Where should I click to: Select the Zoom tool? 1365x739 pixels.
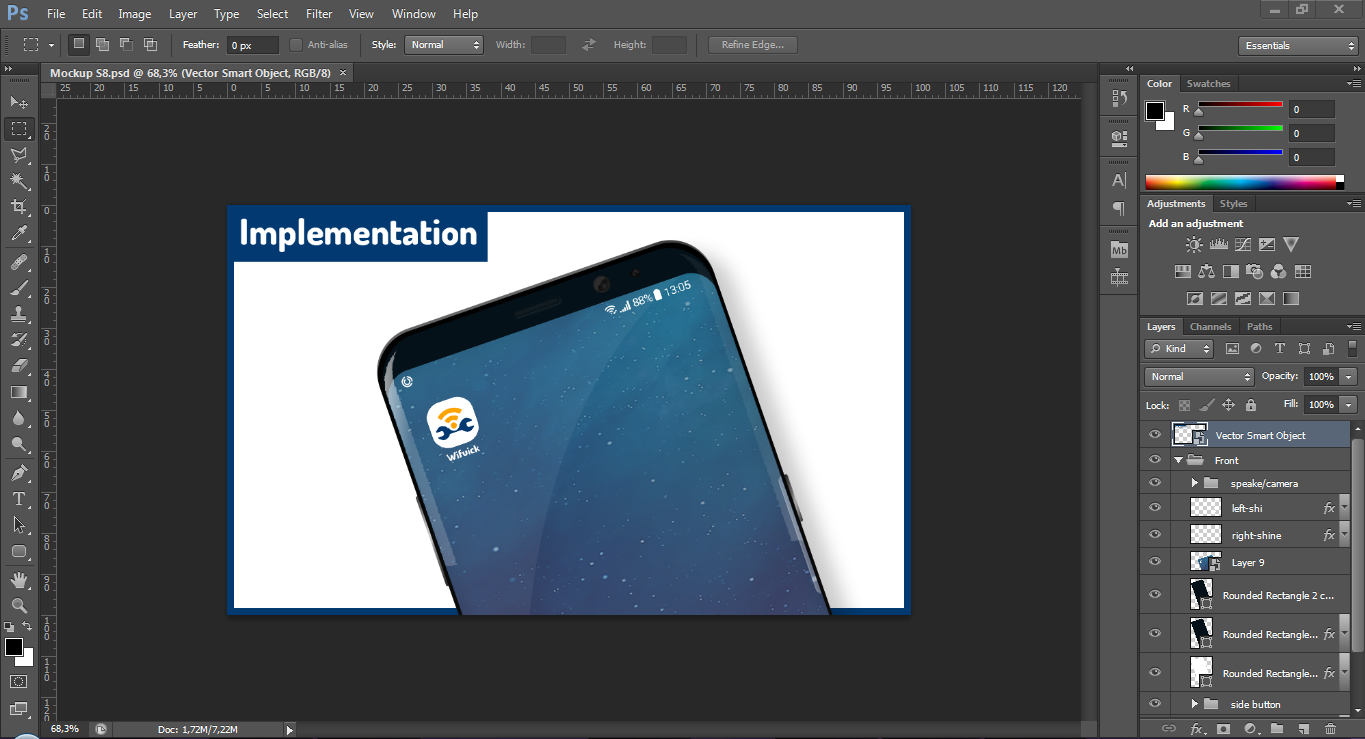point(19,605)
